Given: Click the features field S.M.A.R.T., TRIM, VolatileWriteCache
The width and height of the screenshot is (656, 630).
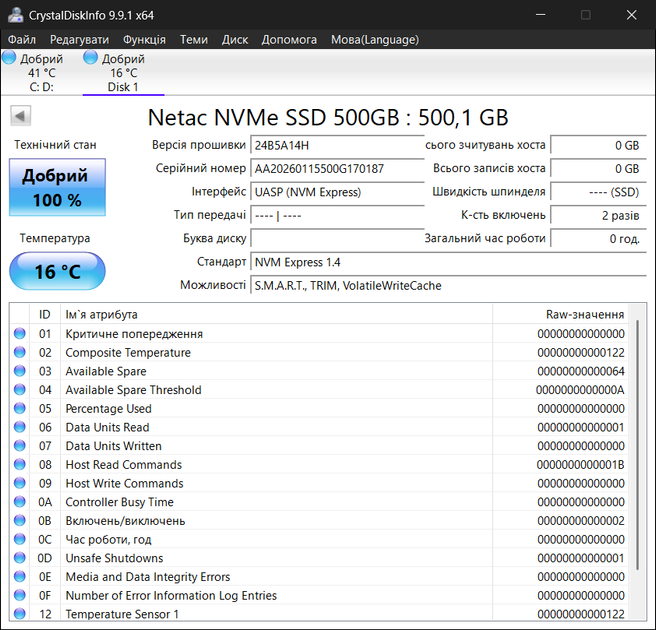Looking at the screenshot, I should point(448,286).
